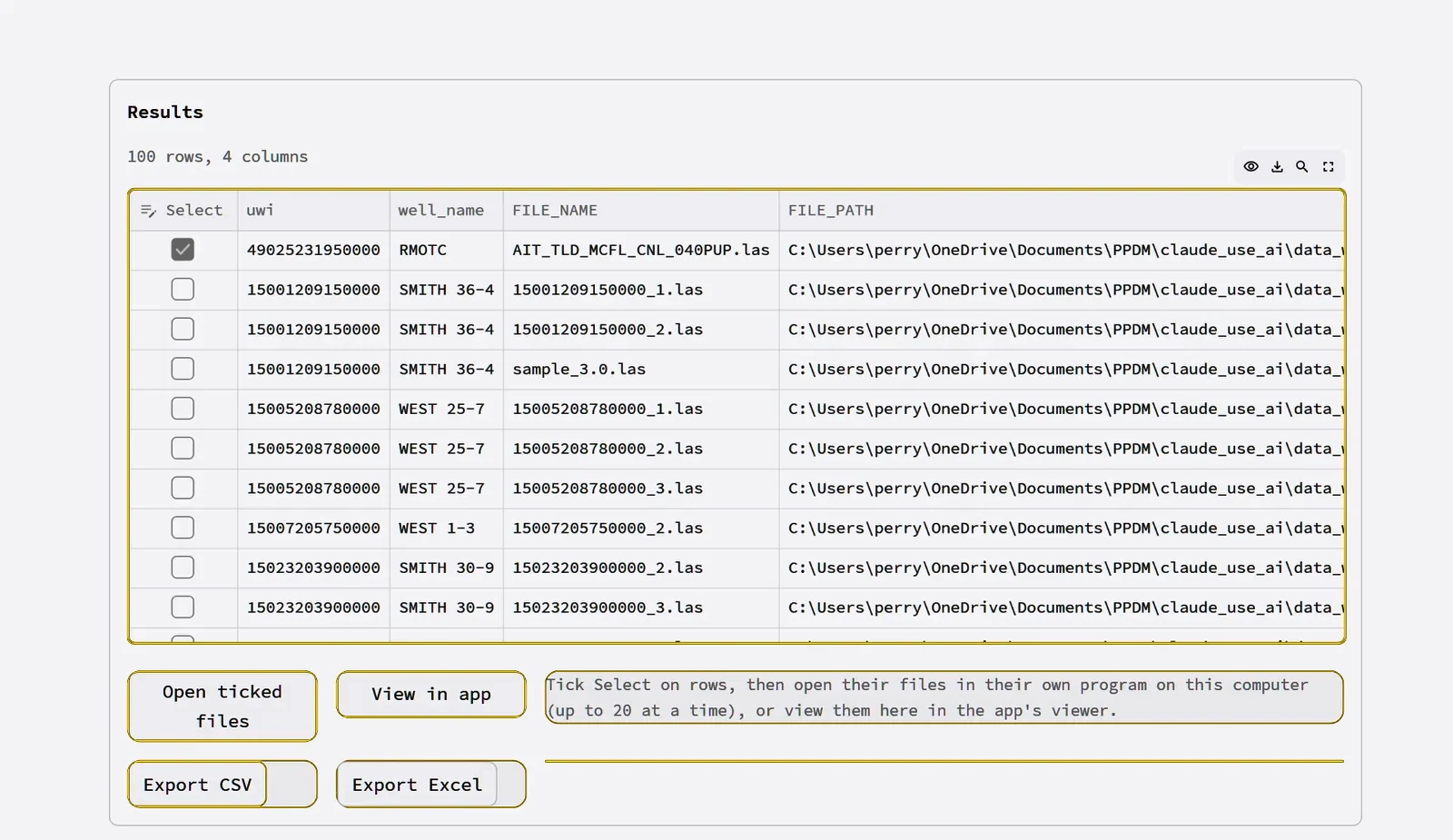Image resolution: width=1453 pixels, height=840 pixels.
Task: Tick checkbox for 15001209150000_2.las row
Action: 183,329
